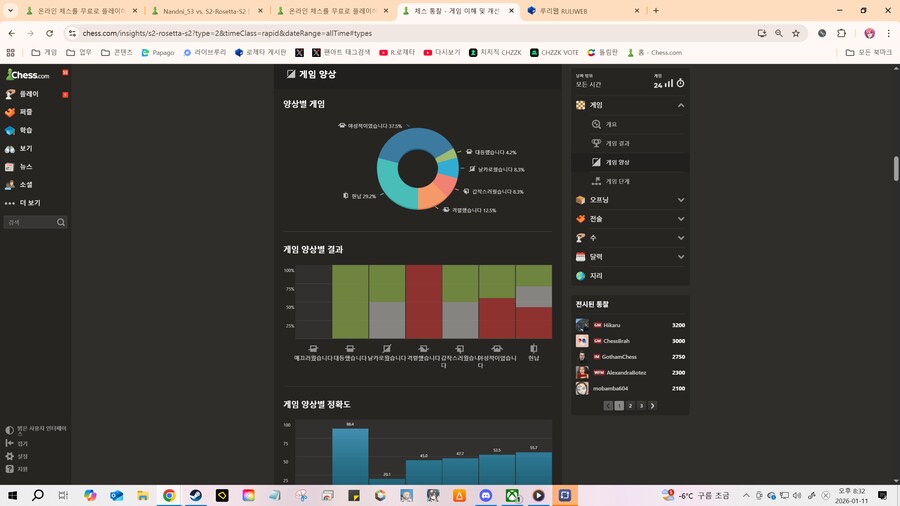900x506 pixels.
Task: Open the 치지직 CHZZK bookmark
Action: (495, 52)
